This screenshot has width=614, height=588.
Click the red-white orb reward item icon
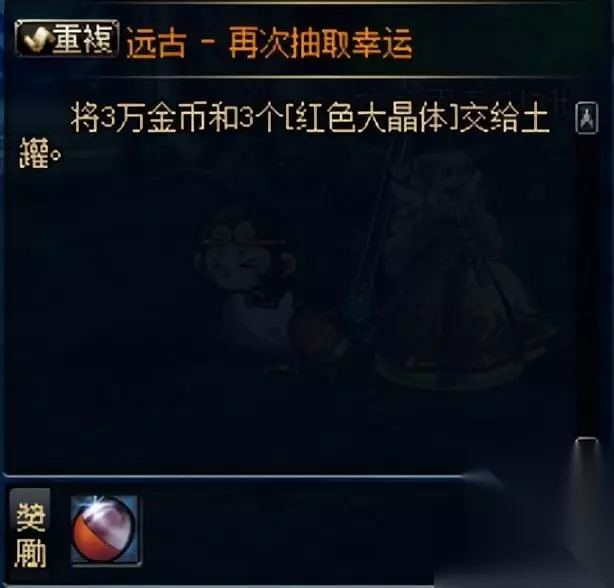[106, 530]
